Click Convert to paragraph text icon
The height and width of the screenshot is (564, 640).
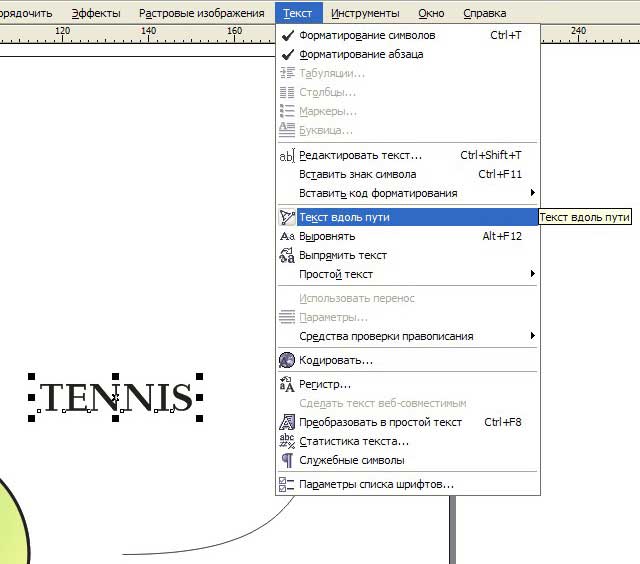pos(287,422)
